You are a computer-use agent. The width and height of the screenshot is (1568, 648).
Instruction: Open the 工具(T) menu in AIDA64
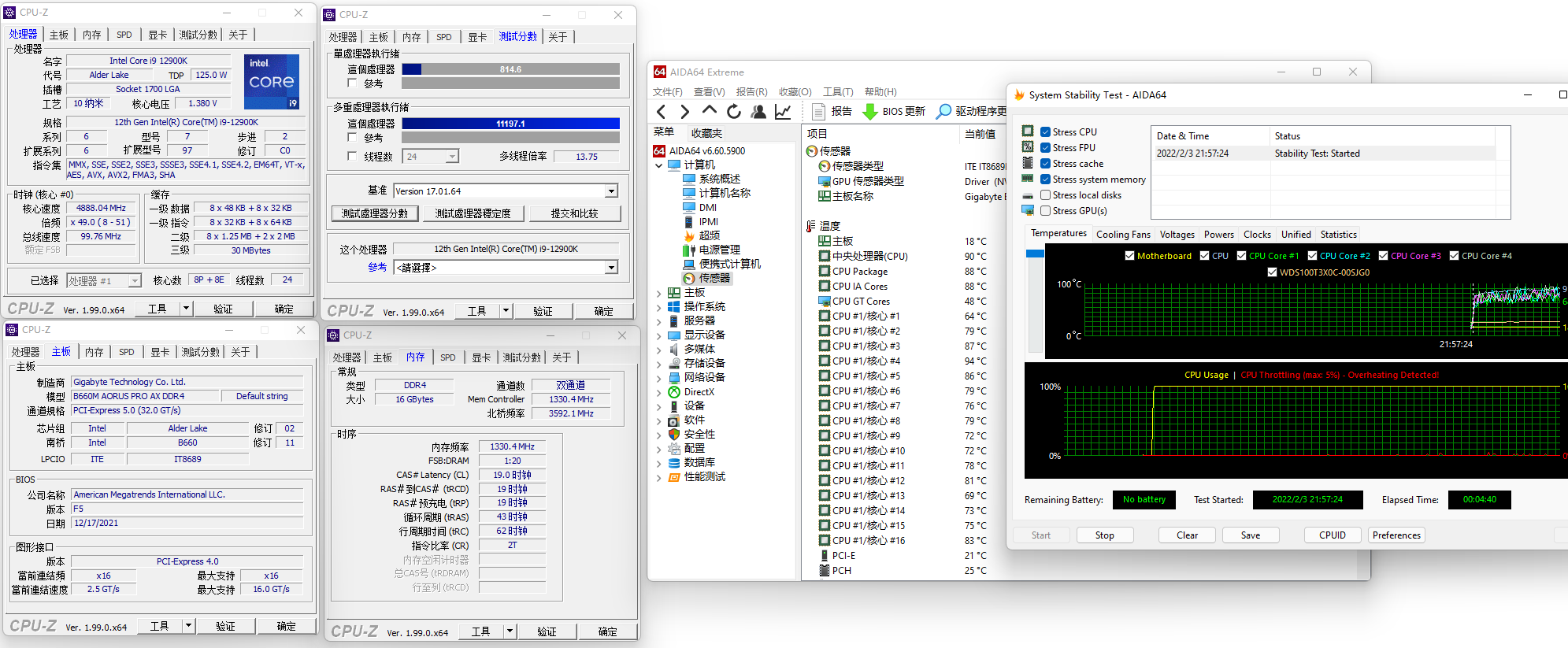click(838, 92)
